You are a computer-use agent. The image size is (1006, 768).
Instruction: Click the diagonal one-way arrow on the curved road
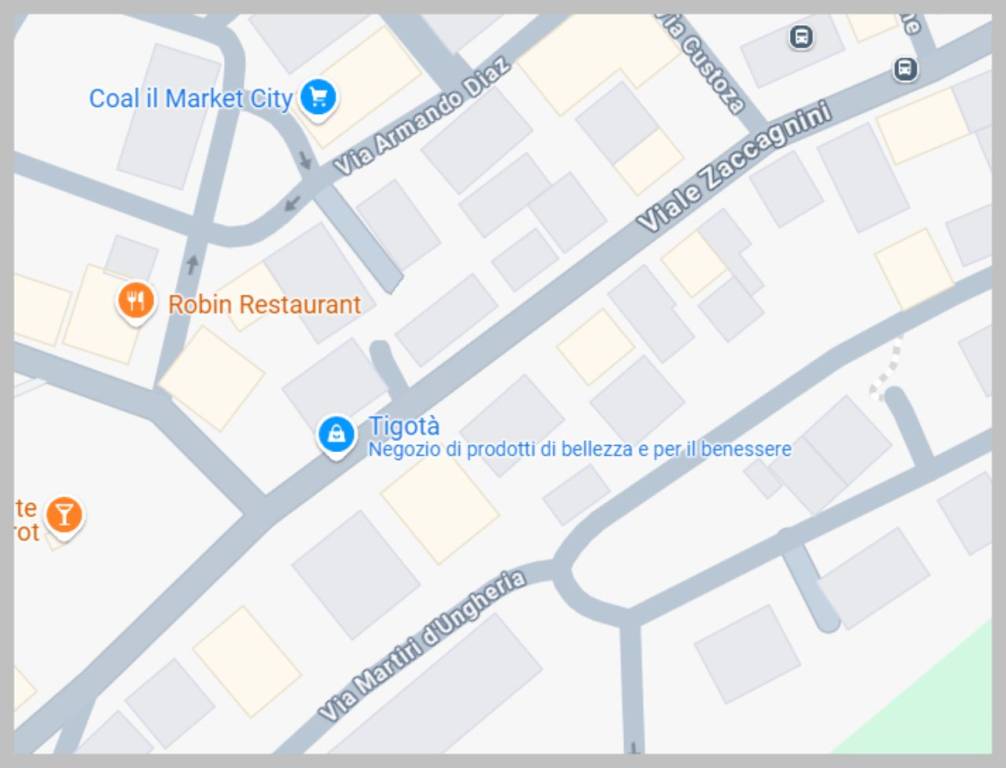pos(293,204)
